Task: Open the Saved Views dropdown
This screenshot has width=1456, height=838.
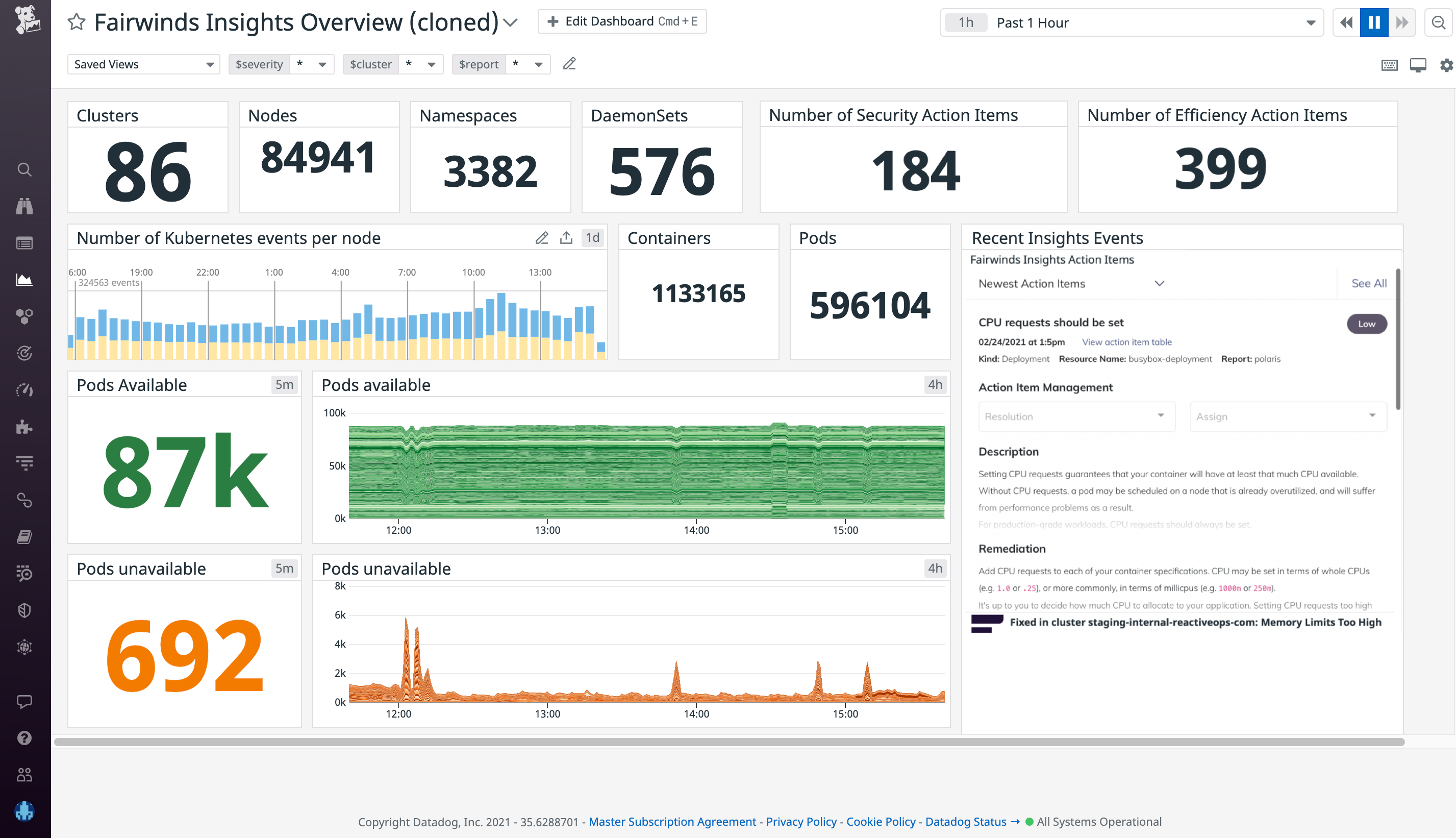Action: tap(143, 64)
